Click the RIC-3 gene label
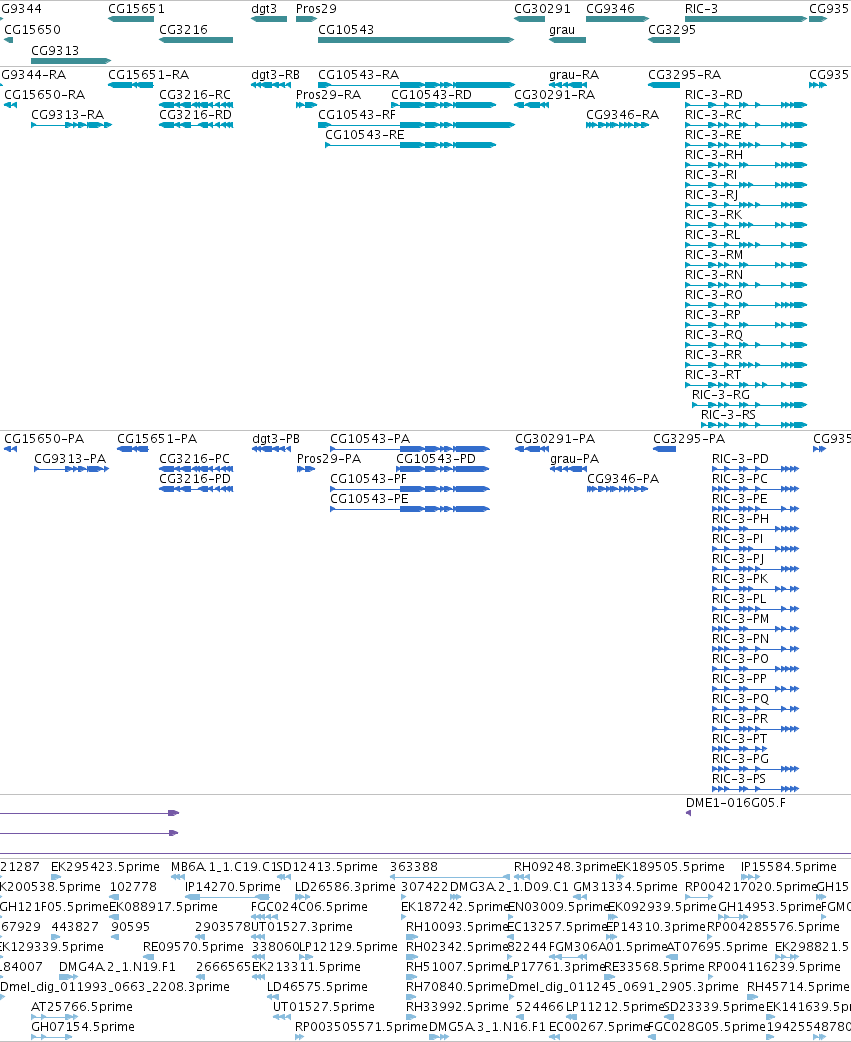851x1042 pixels. tap(702, 9)
